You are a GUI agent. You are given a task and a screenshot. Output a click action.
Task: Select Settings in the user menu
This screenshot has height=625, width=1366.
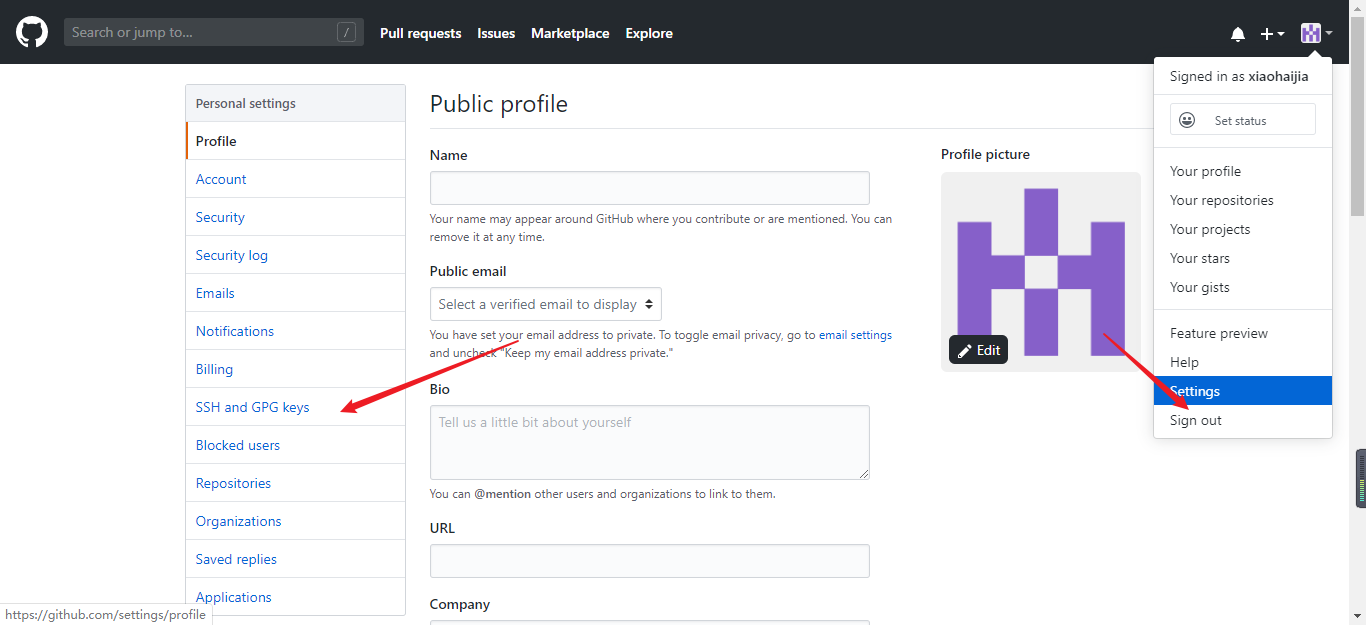[1195, 391]
